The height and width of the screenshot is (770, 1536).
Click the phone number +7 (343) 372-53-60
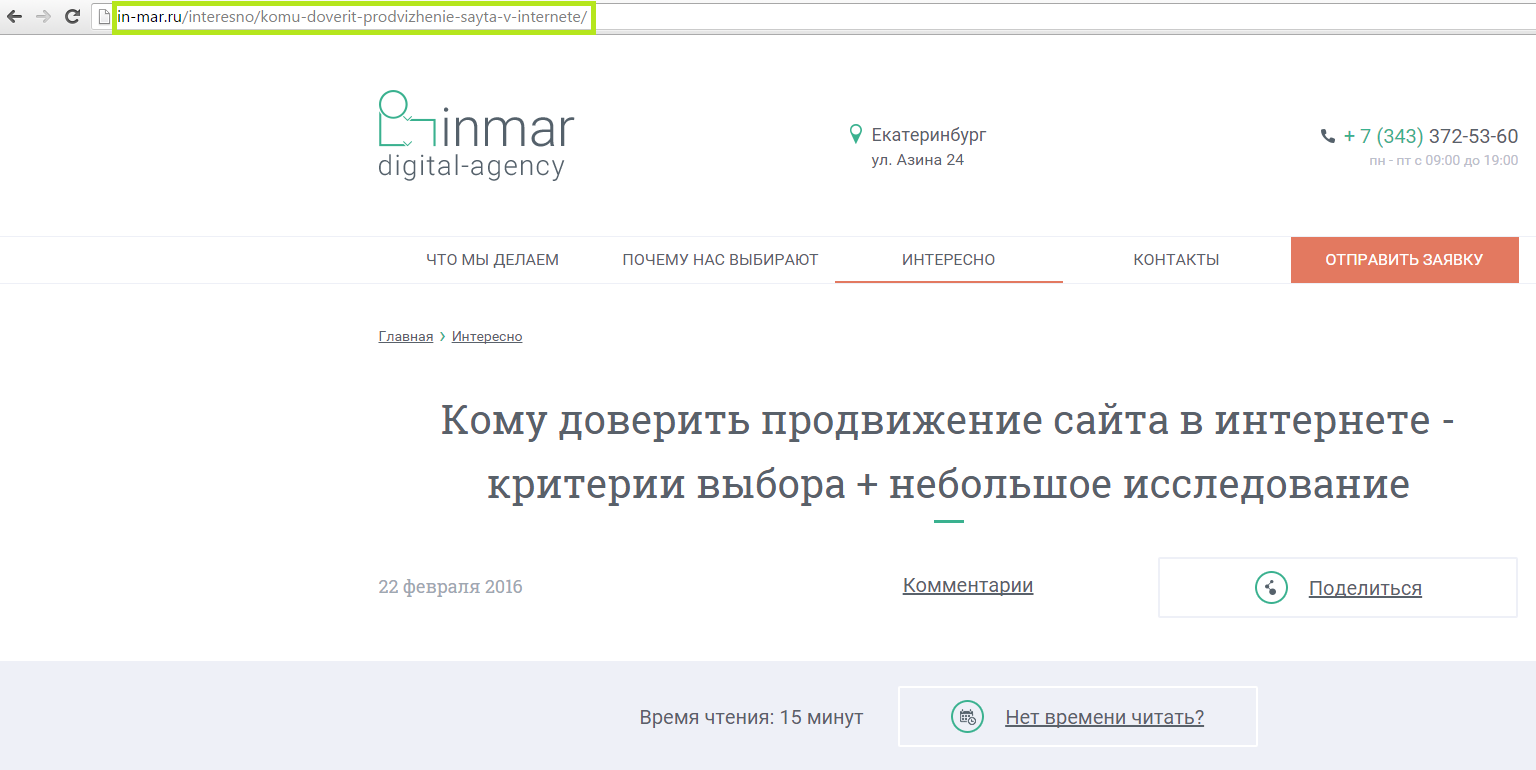point(1430,137)
